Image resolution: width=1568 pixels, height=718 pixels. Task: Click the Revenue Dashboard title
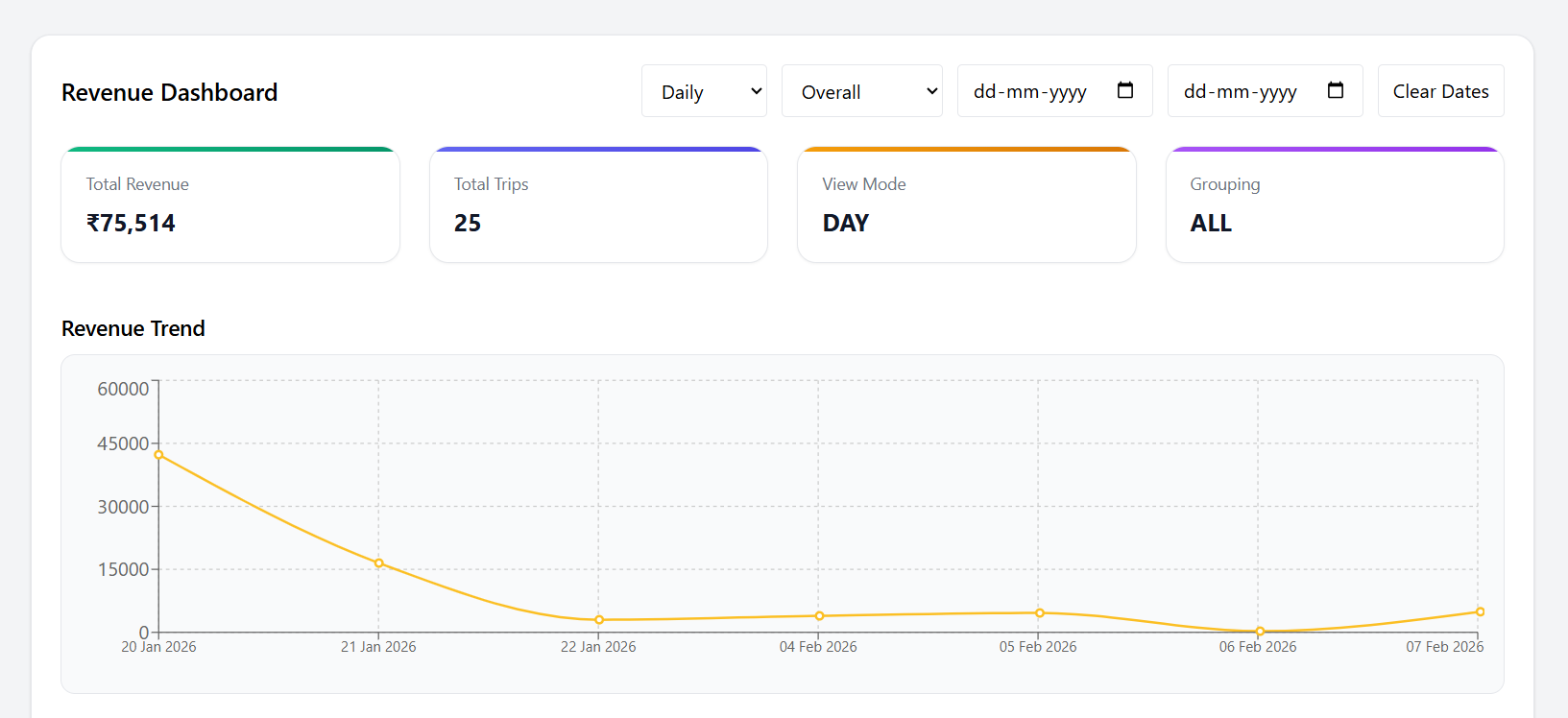point(169,92)
